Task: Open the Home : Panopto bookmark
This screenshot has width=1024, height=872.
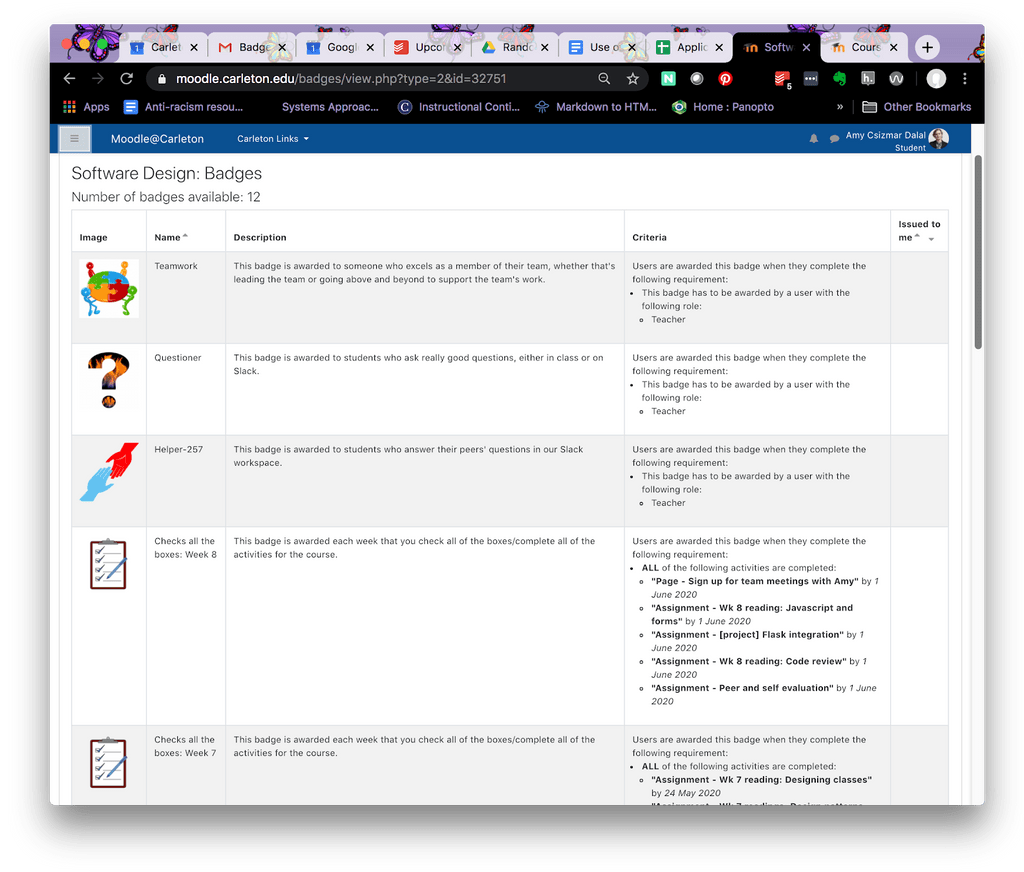Action: click(723, 106)
